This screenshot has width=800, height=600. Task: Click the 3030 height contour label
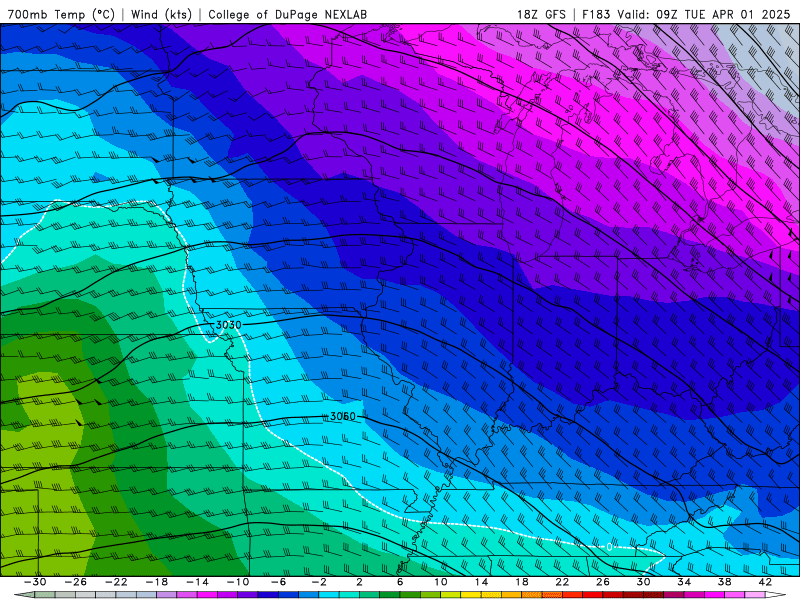[228, 325]
